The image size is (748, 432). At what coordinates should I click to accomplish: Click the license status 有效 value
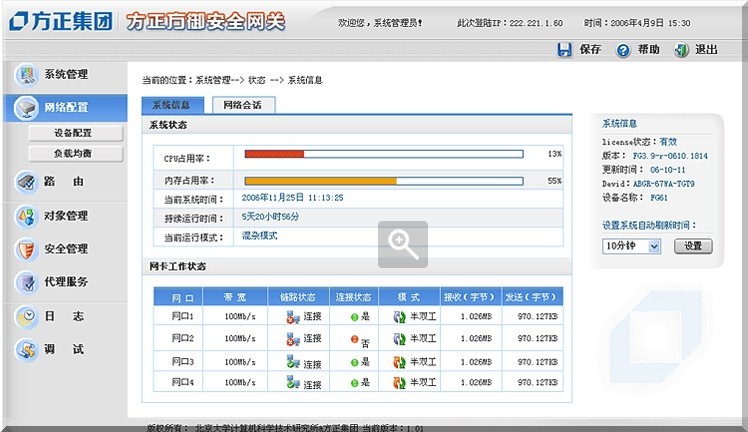[x=668, y=142]
